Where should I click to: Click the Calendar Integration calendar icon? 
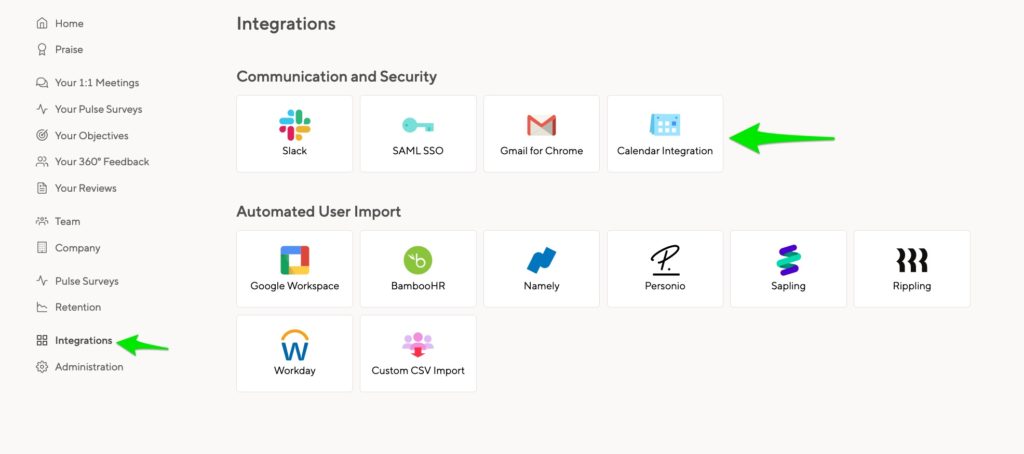(x=665, y=124)
